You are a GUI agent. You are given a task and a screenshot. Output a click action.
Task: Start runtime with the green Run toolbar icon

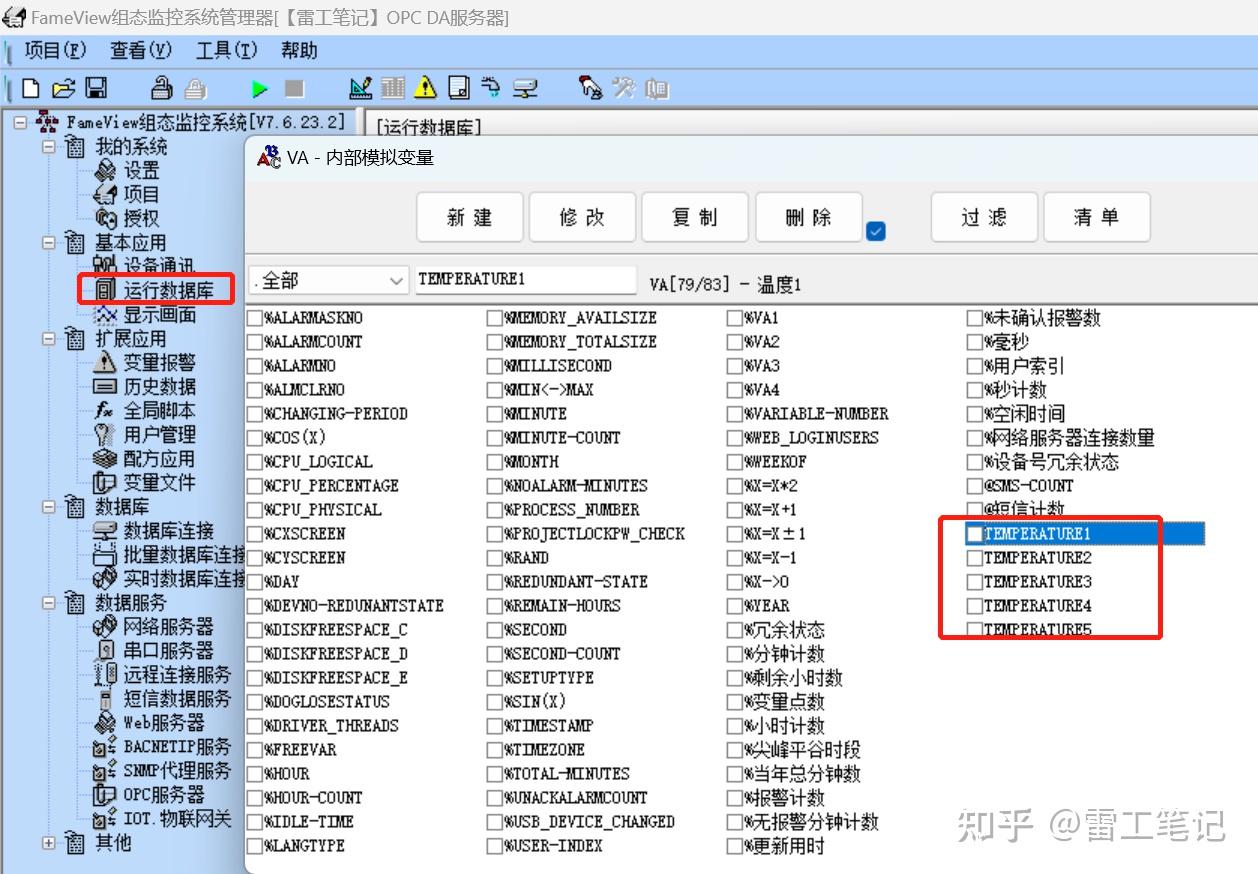pos(259,88)
